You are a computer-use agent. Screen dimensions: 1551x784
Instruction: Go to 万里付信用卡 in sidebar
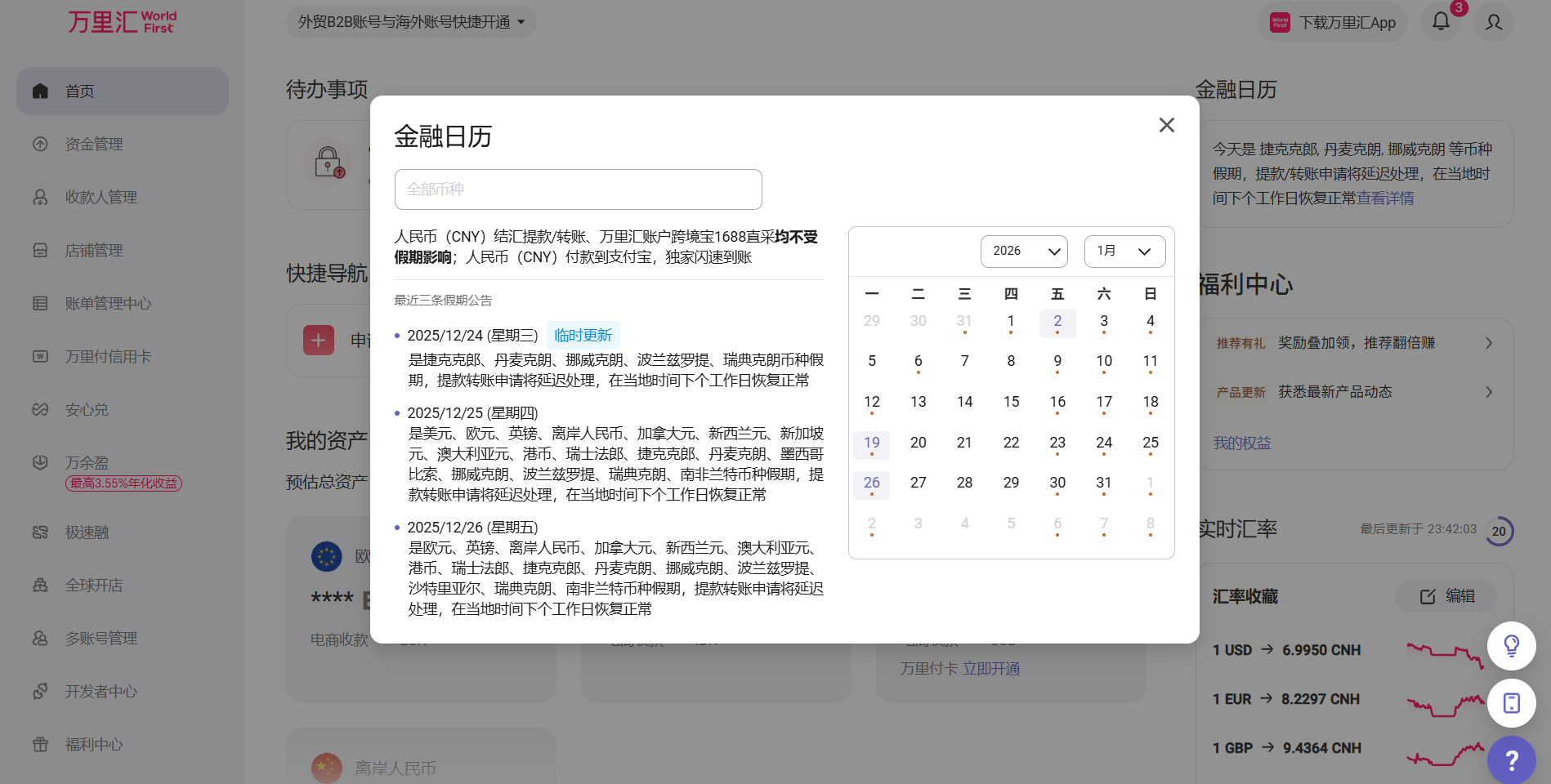pyautogui.click(x=108, y=357)
